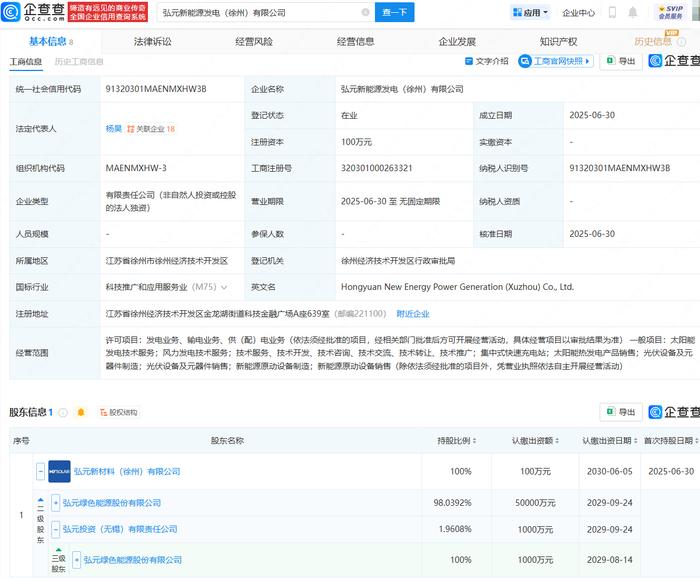Sort by 认缴出资日期 column header
Screen dimensions: 700x578
[609, 441]
